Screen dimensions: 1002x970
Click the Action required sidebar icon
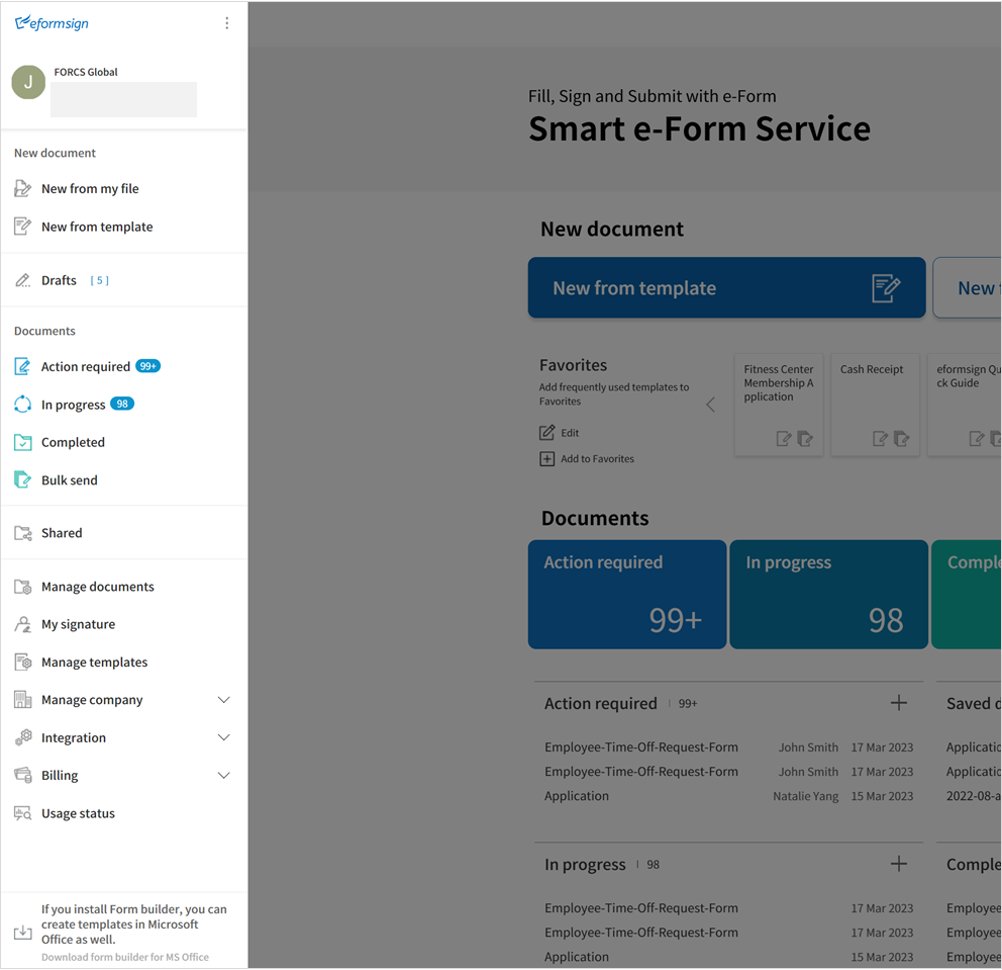[x=22, y=366]
